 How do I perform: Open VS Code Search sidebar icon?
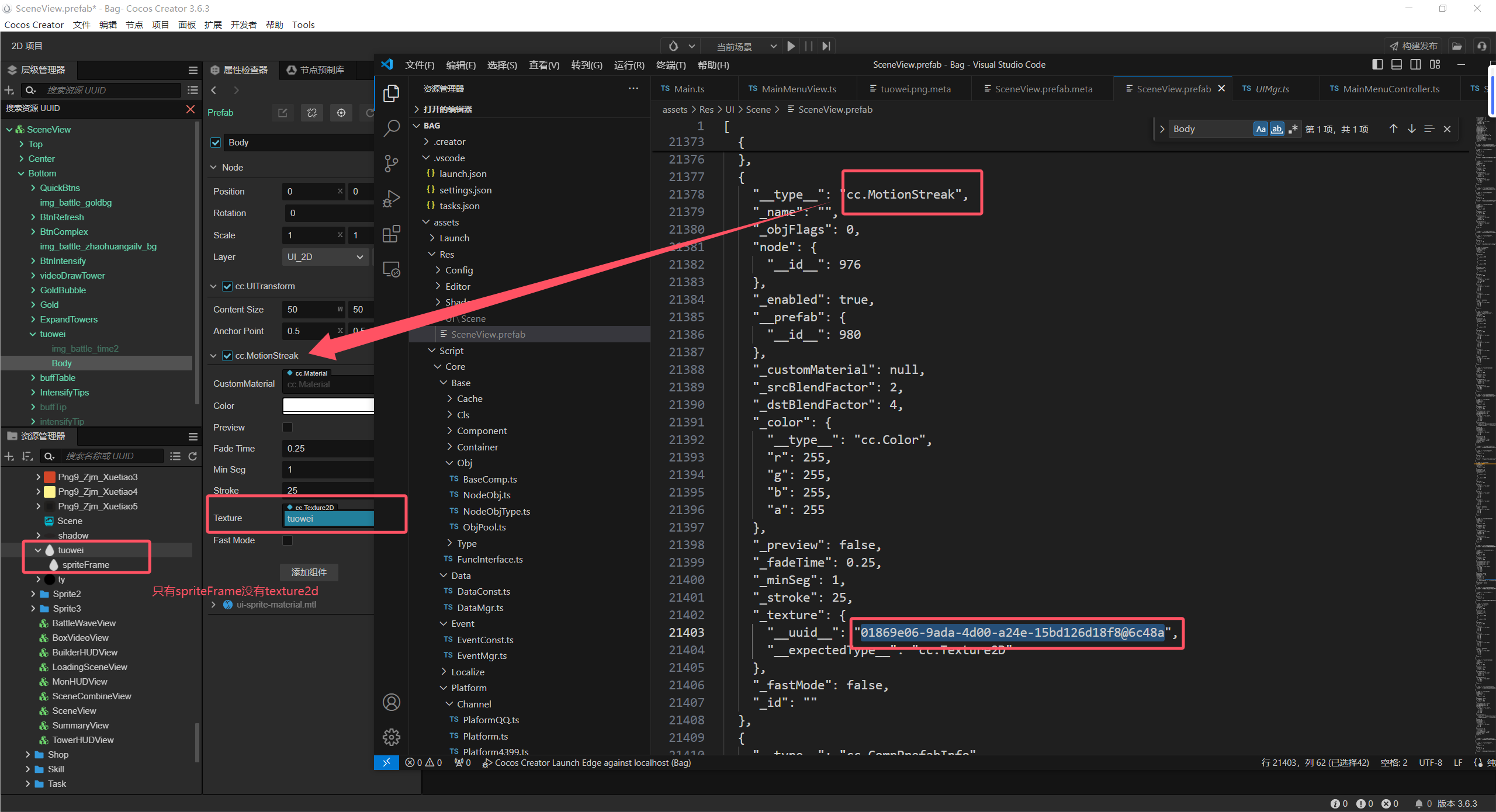tap(391, 128)
